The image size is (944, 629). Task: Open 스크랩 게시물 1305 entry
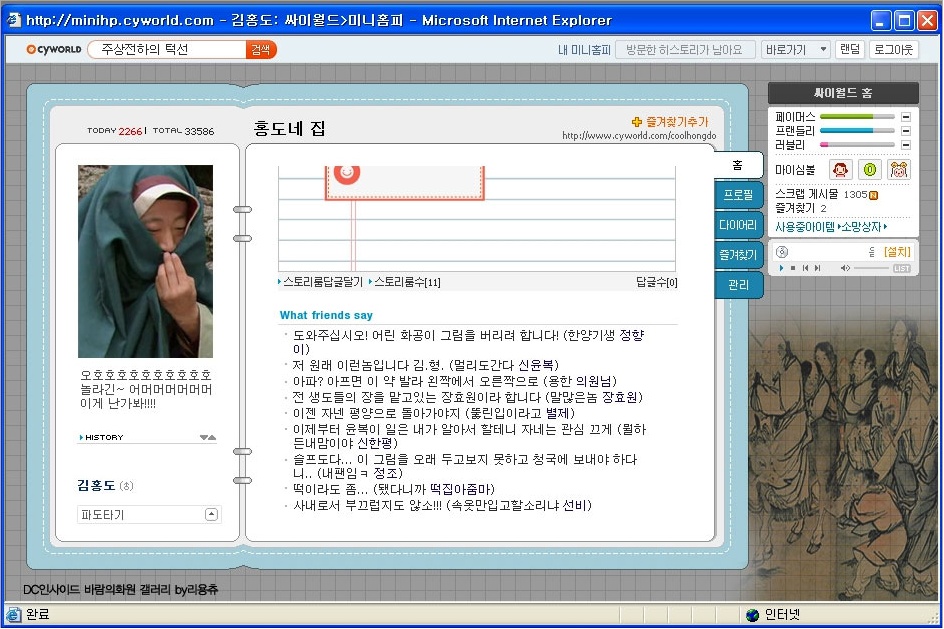pos(821,194)
